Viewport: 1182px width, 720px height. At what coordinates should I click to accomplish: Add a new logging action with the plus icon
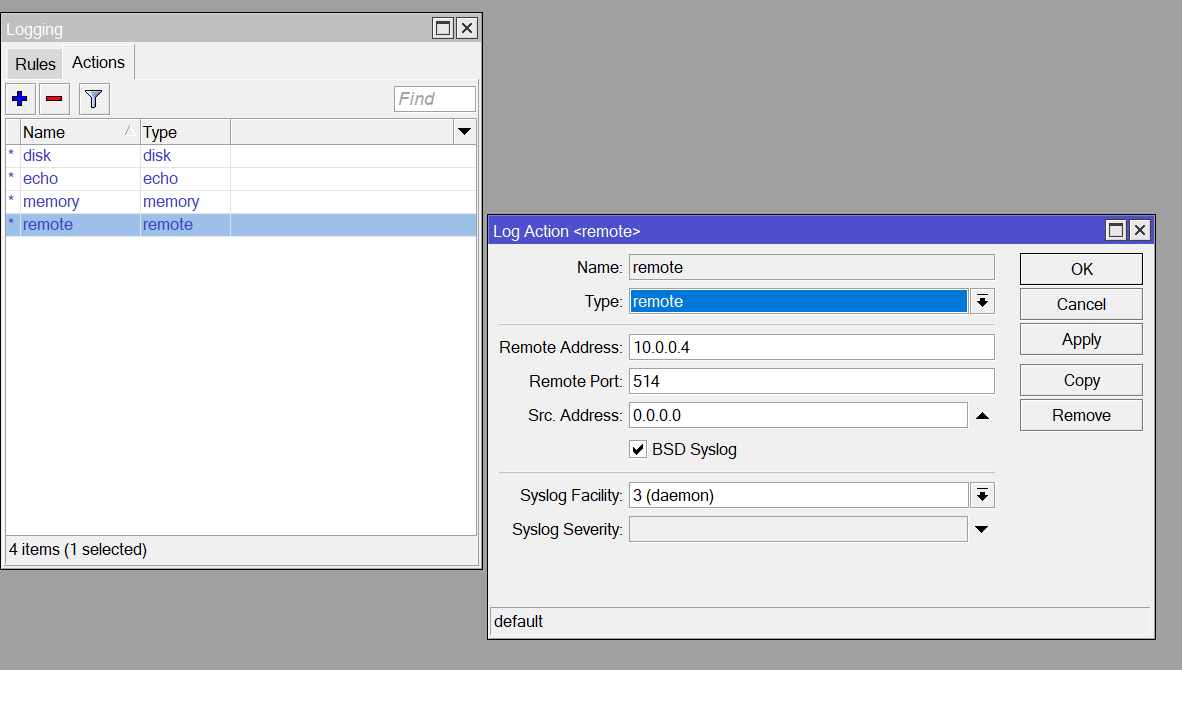(20, 98)
